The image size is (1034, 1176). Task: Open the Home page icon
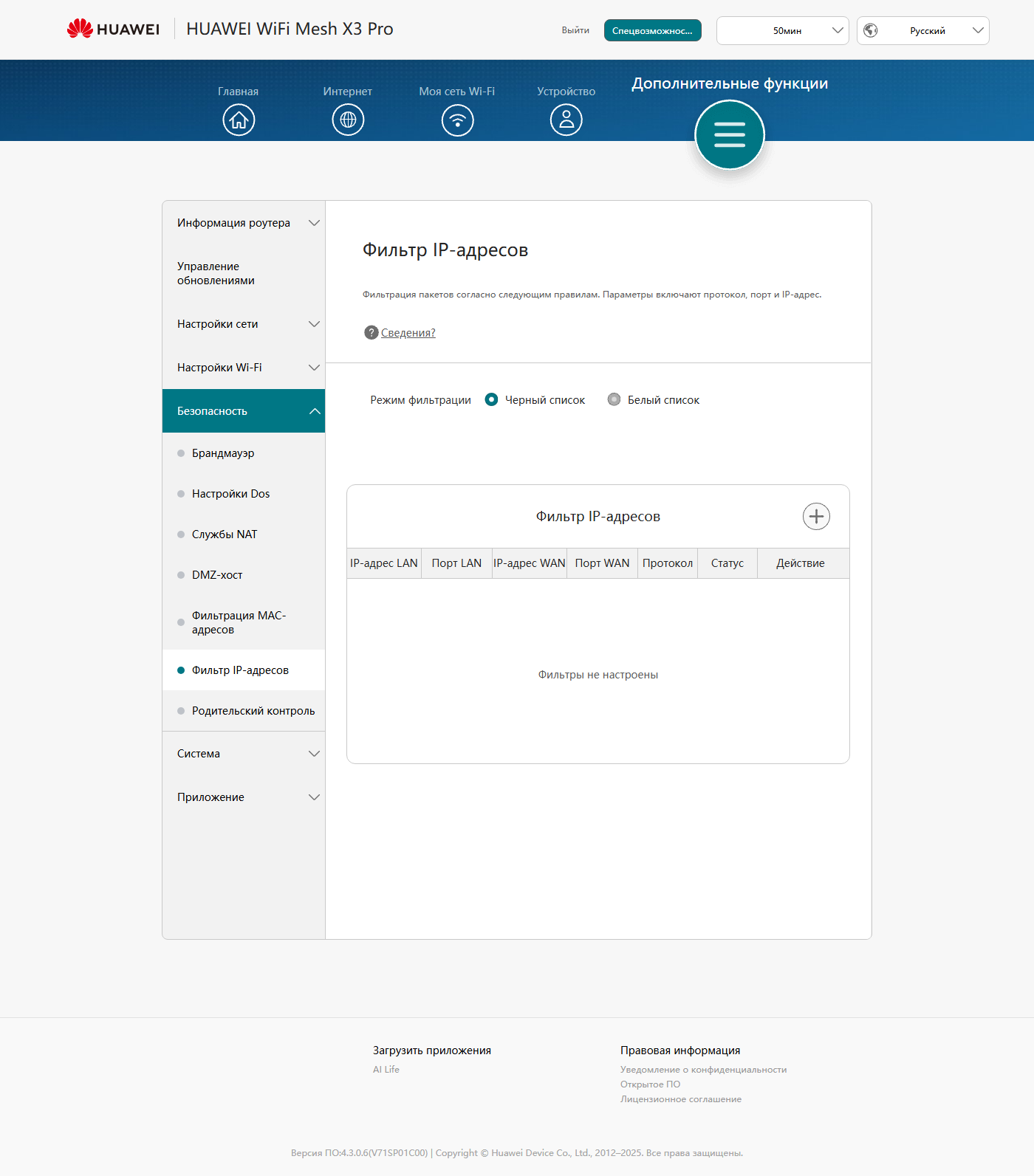pos(239,120)
